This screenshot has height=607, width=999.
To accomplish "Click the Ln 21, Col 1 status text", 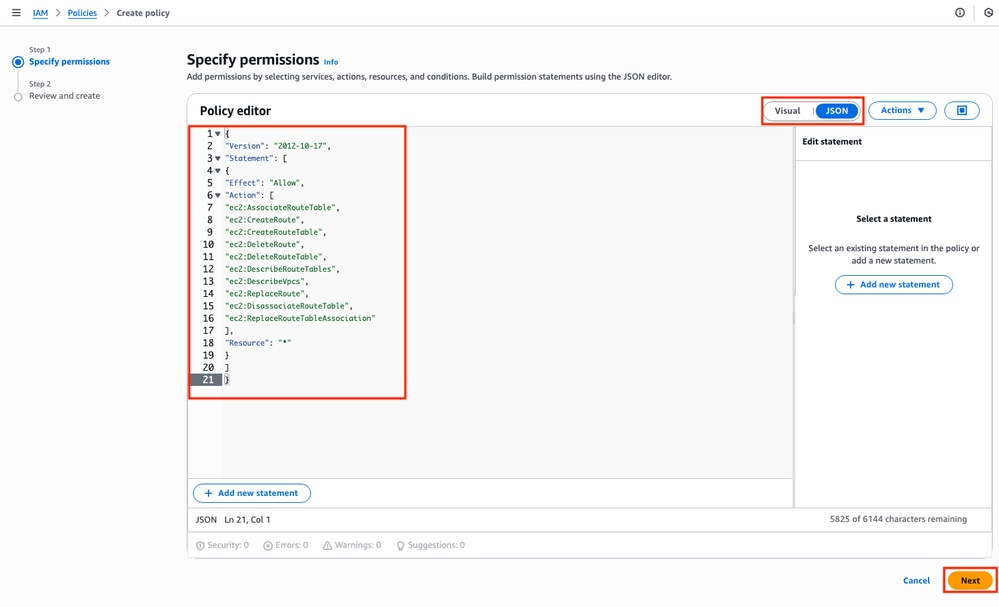I will 247,520.
